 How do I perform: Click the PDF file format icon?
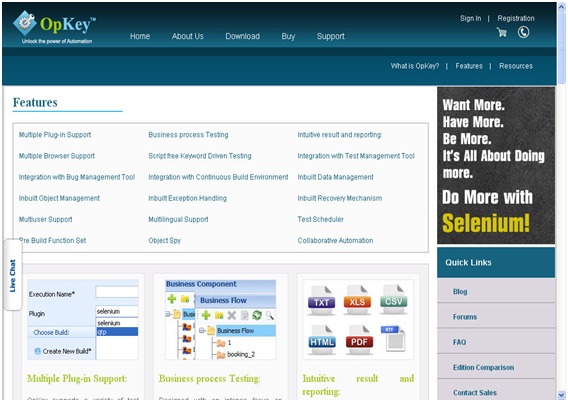click(x=359, y=340)
